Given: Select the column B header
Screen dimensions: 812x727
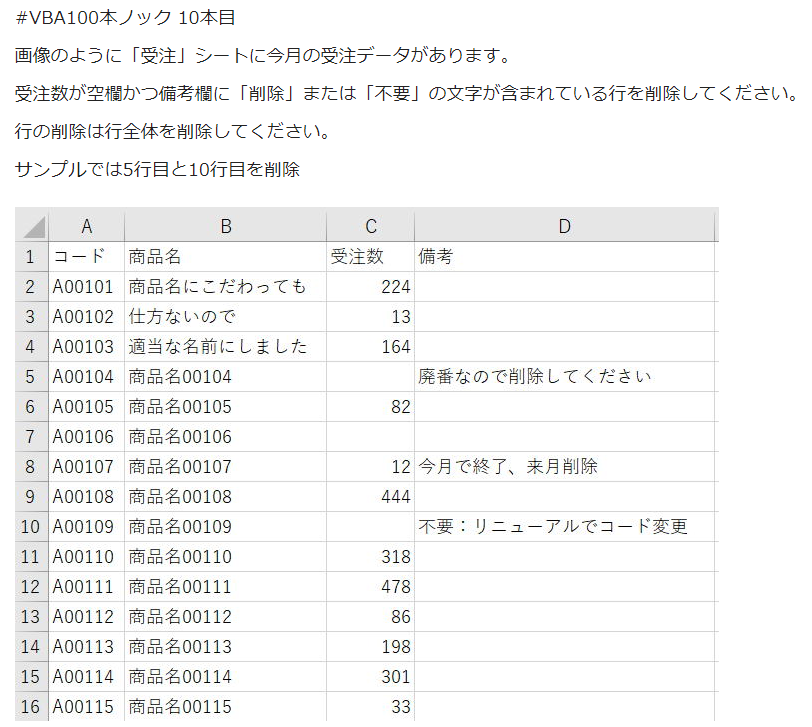Looking at the screenshot, I should pos(225,226).
